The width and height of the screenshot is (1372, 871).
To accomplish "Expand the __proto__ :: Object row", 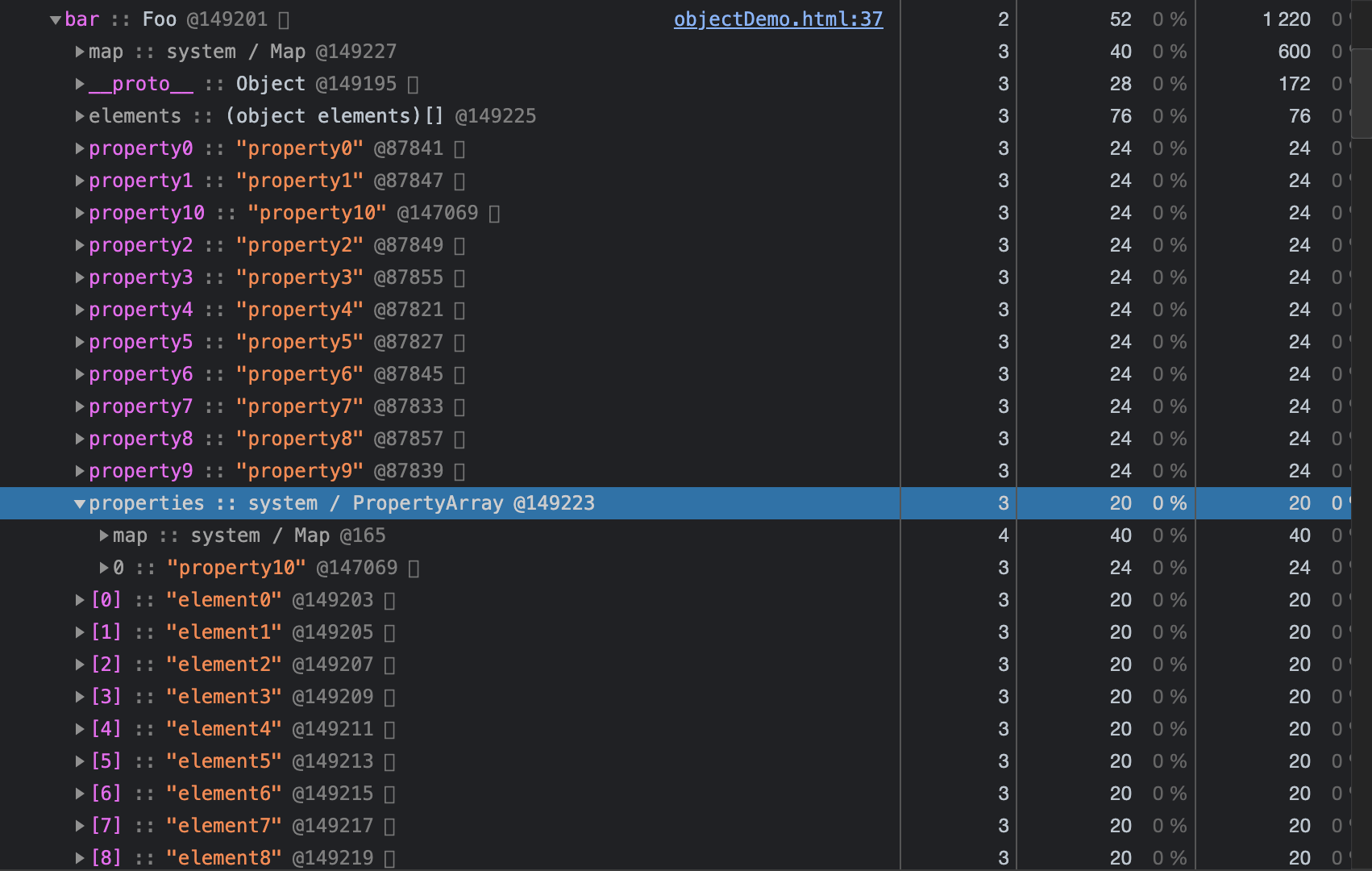I will pos(80,84).
